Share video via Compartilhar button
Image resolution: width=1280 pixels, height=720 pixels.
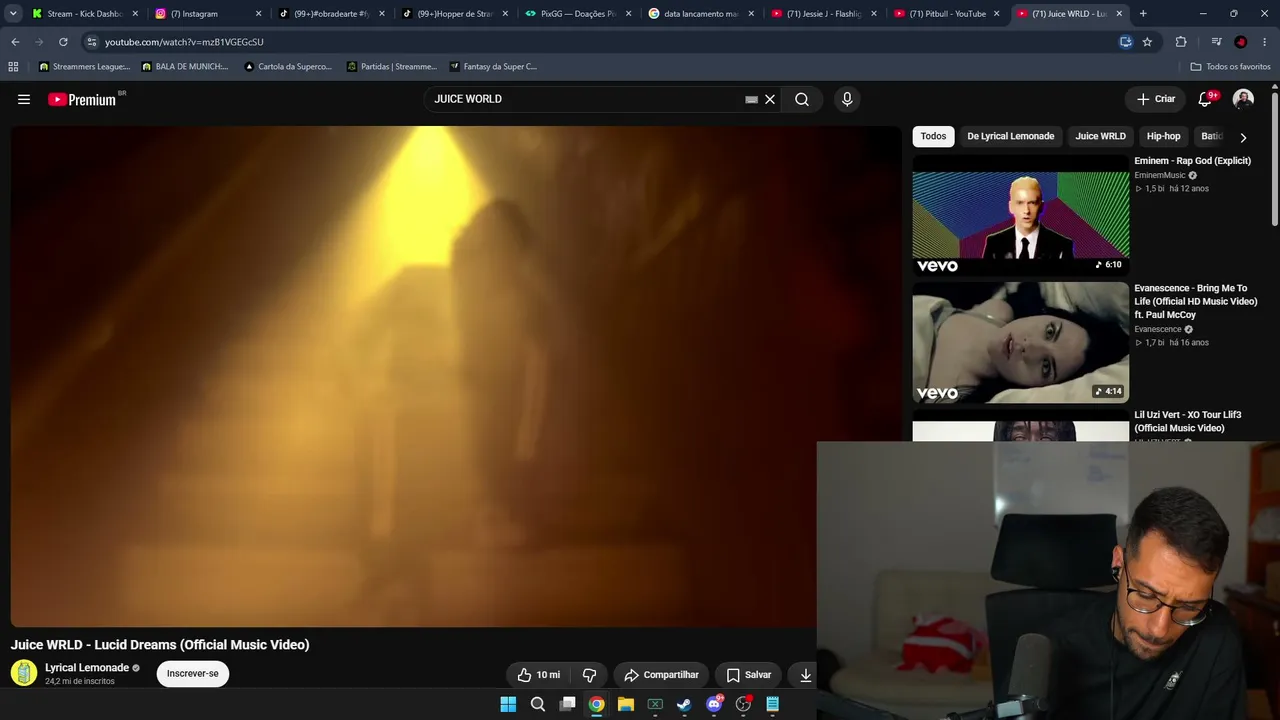click(661, 675)
